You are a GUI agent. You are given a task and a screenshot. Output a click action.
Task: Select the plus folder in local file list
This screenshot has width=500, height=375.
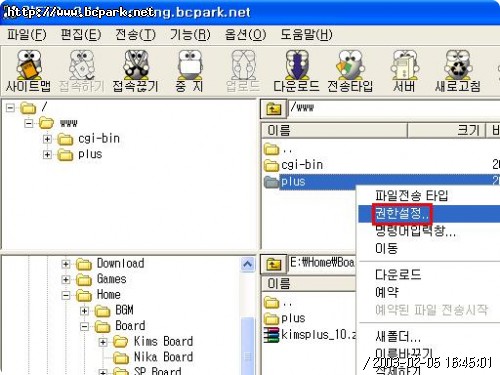pyautogui.click(x=284, y=318)
